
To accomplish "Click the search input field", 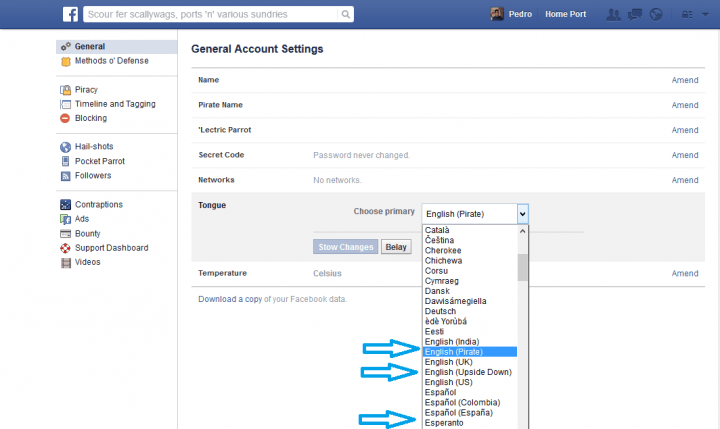I will [211, 14].
